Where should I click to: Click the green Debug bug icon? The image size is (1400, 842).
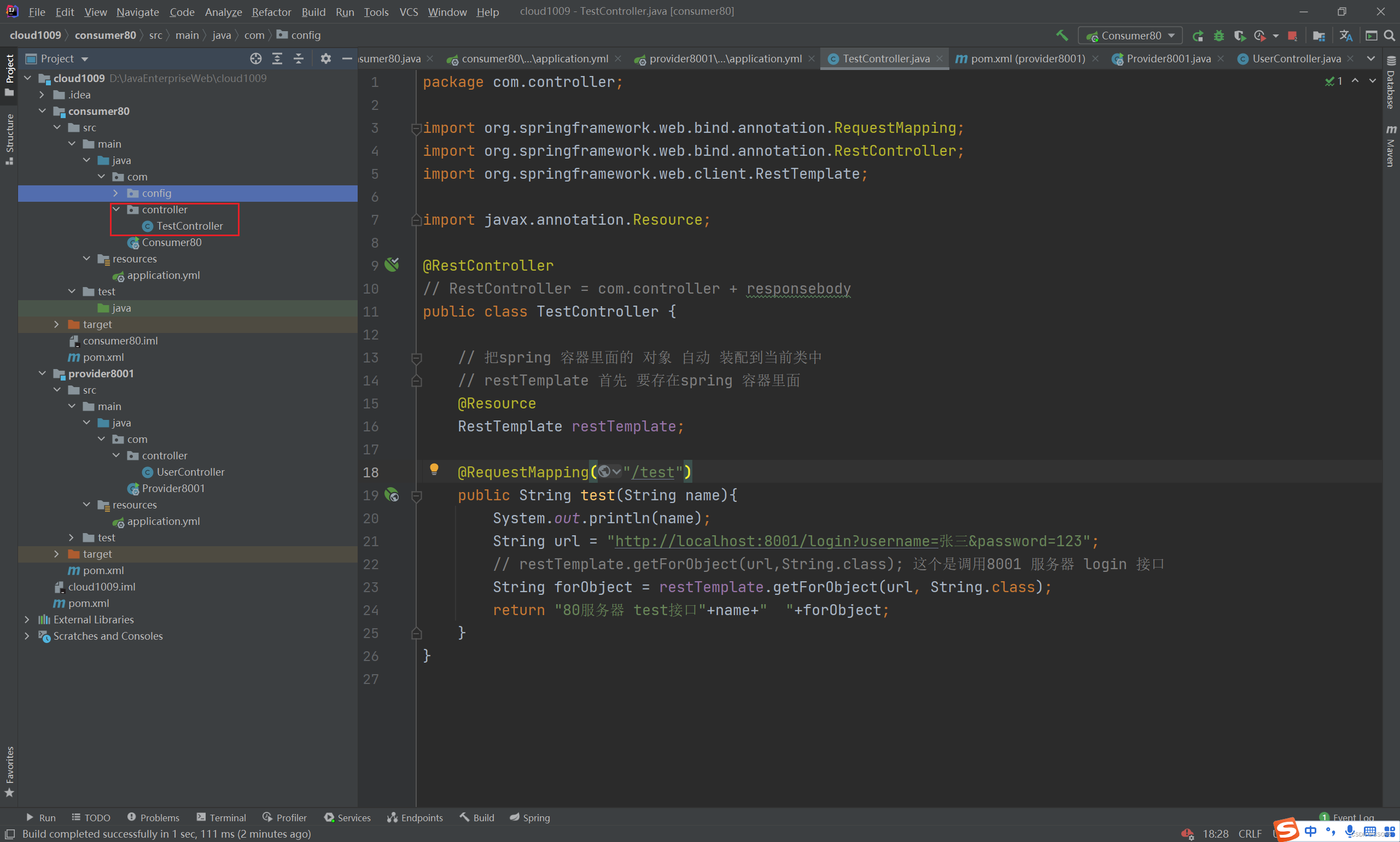point(1218,36)
